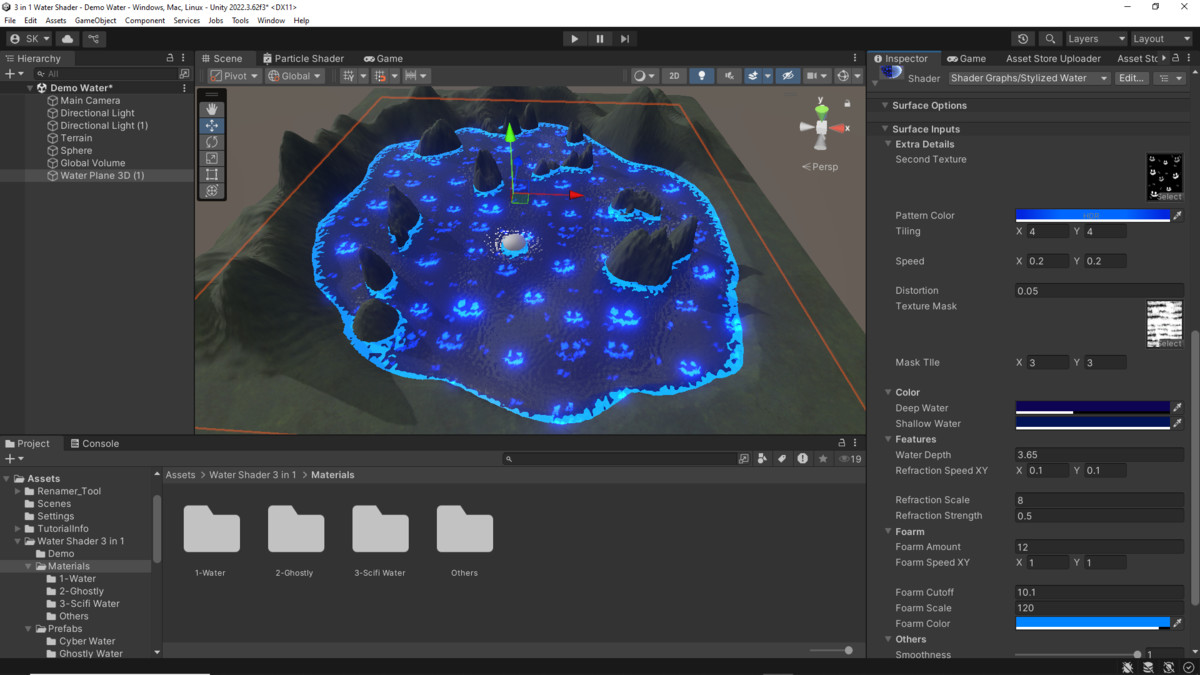The height and width of the screenshot is (675, 1200).
Task: Select the Scale tool
Action: coord(212,158)
